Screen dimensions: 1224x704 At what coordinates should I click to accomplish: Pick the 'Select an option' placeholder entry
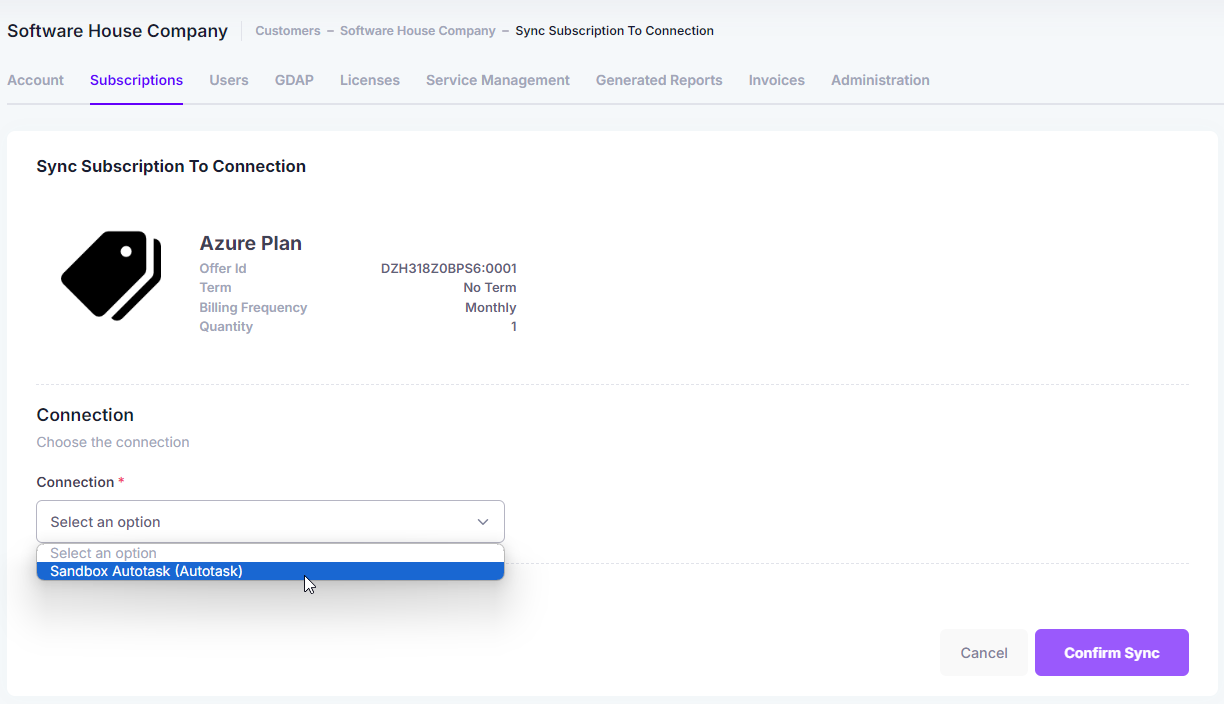coord(270,553)
